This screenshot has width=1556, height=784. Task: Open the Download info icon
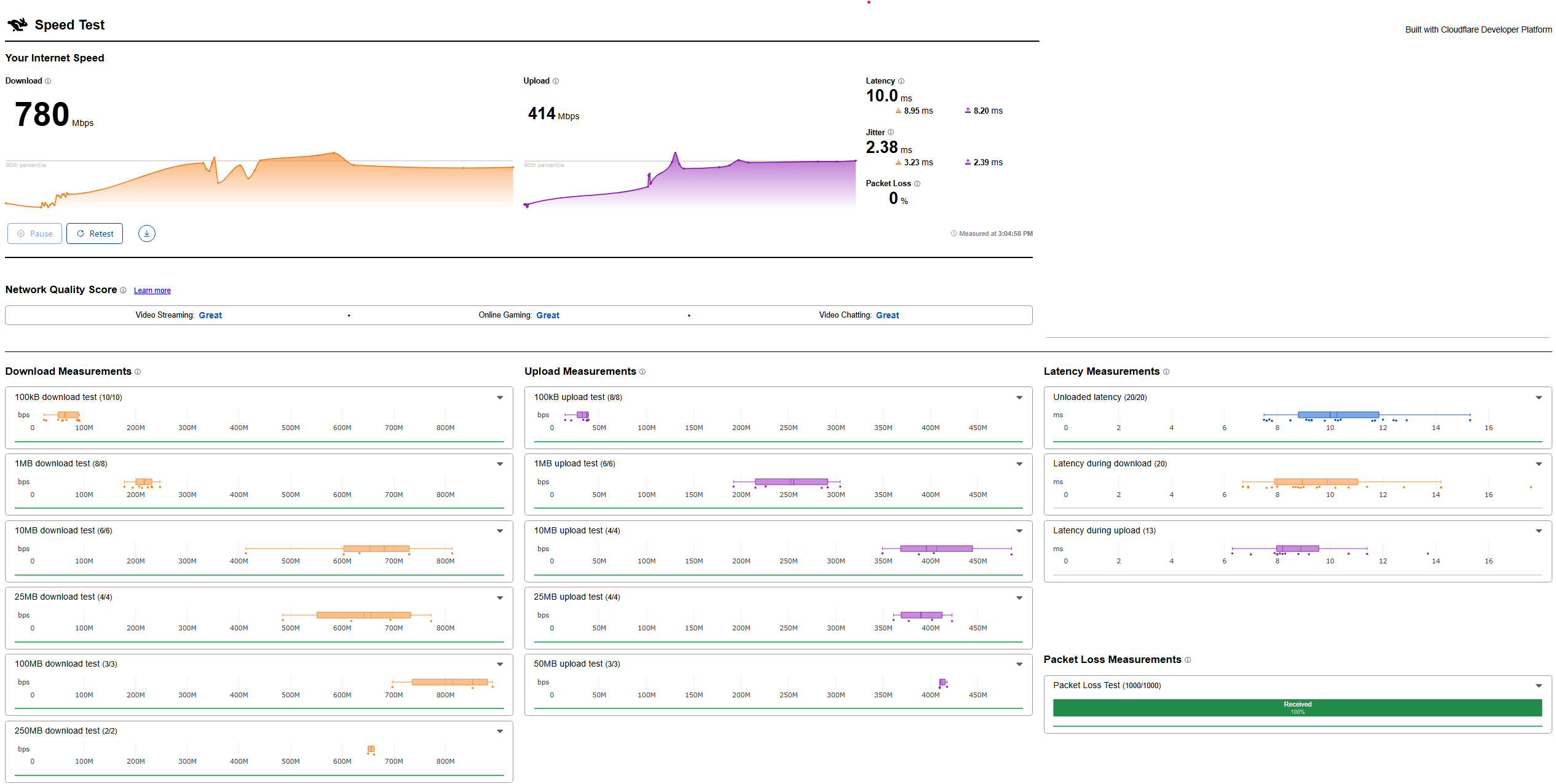click(48, 81)
